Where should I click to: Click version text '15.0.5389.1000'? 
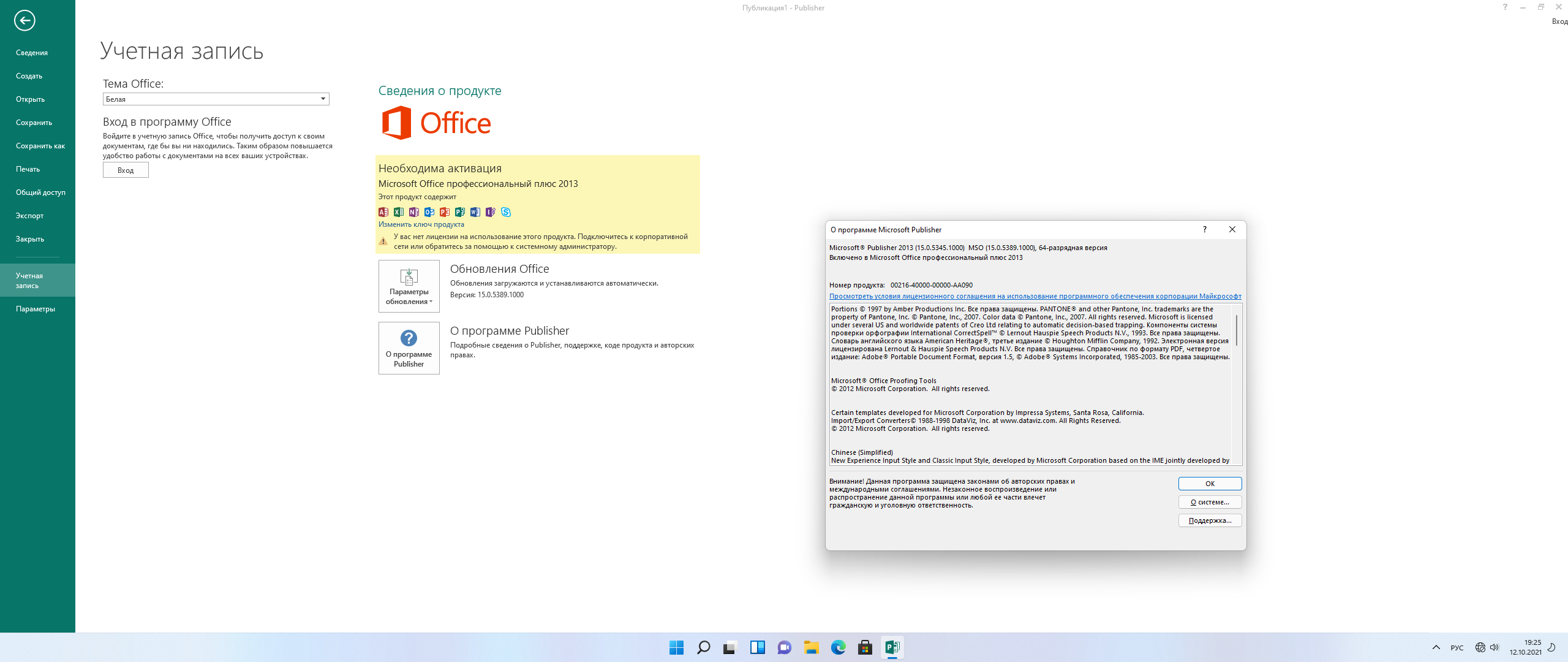pos(500,295)
